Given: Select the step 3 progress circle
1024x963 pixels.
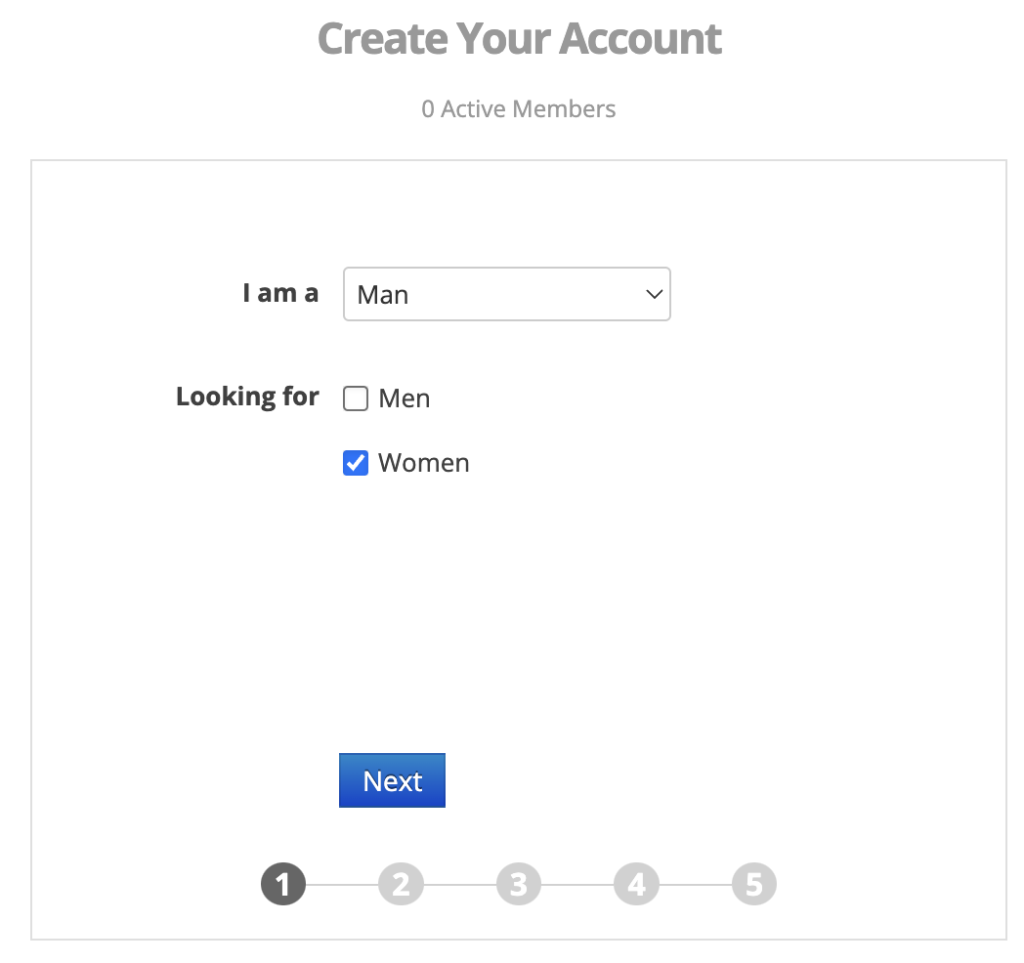Looking at the screenshot, I should pyautogui.click(x=518, y=884).
